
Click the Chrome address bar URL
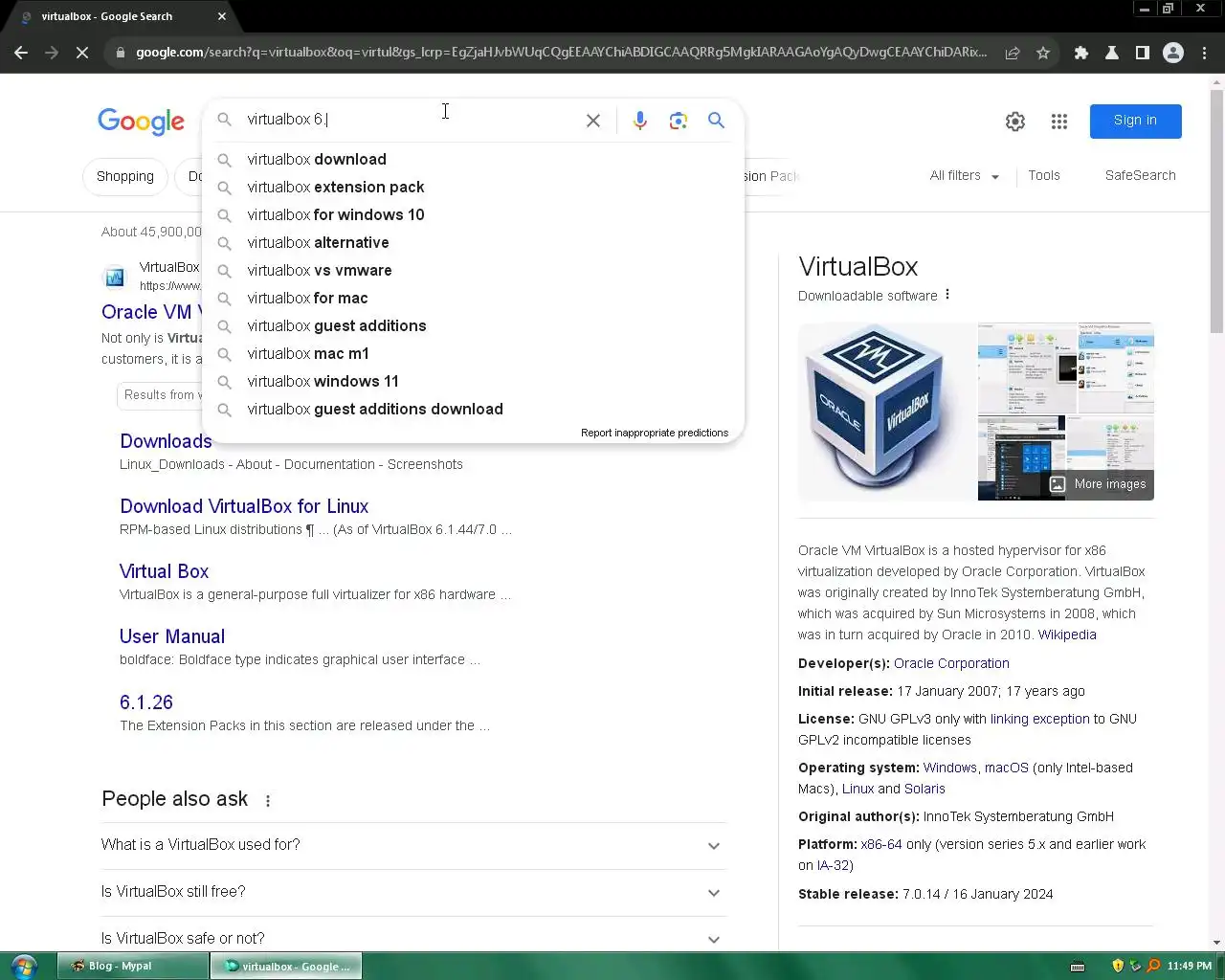tap(561, 53)
